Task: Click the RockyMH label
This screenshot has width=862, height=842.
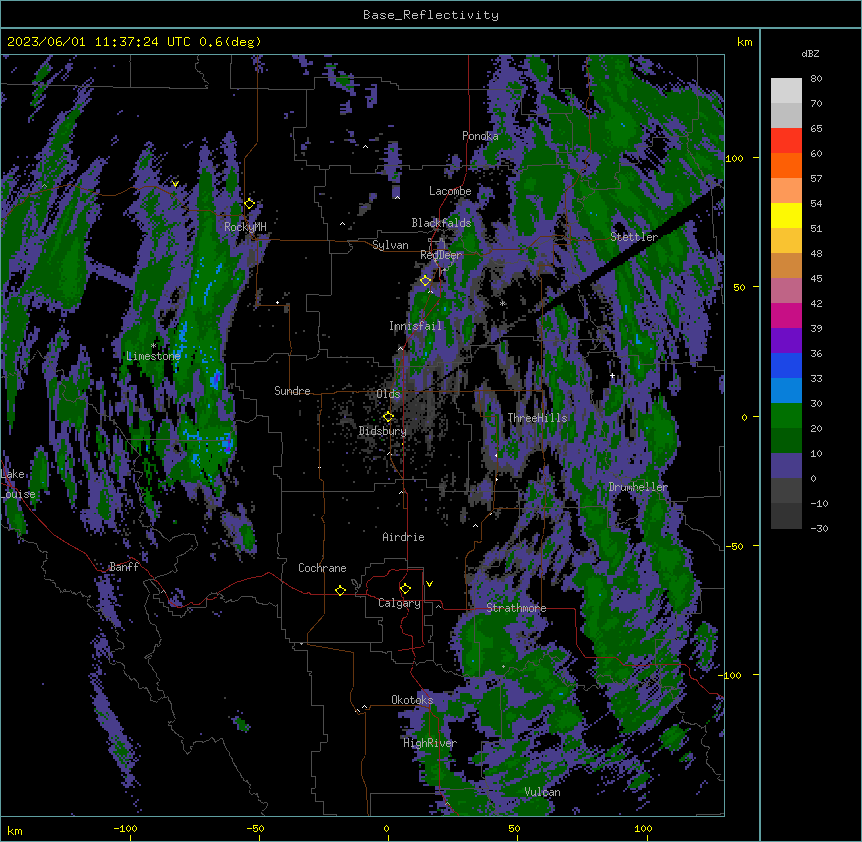Action: (245, 227)
